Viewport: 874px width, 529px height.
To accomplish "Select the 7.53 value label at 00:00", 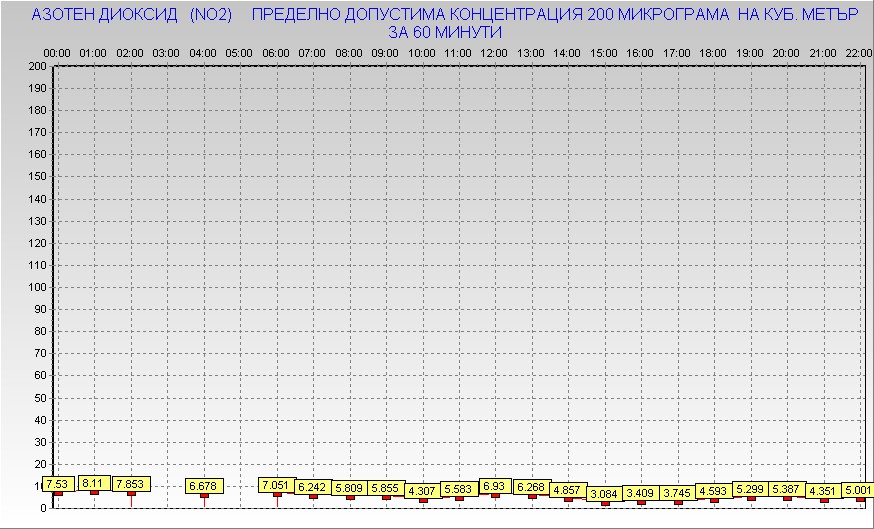I will (57, 485).
